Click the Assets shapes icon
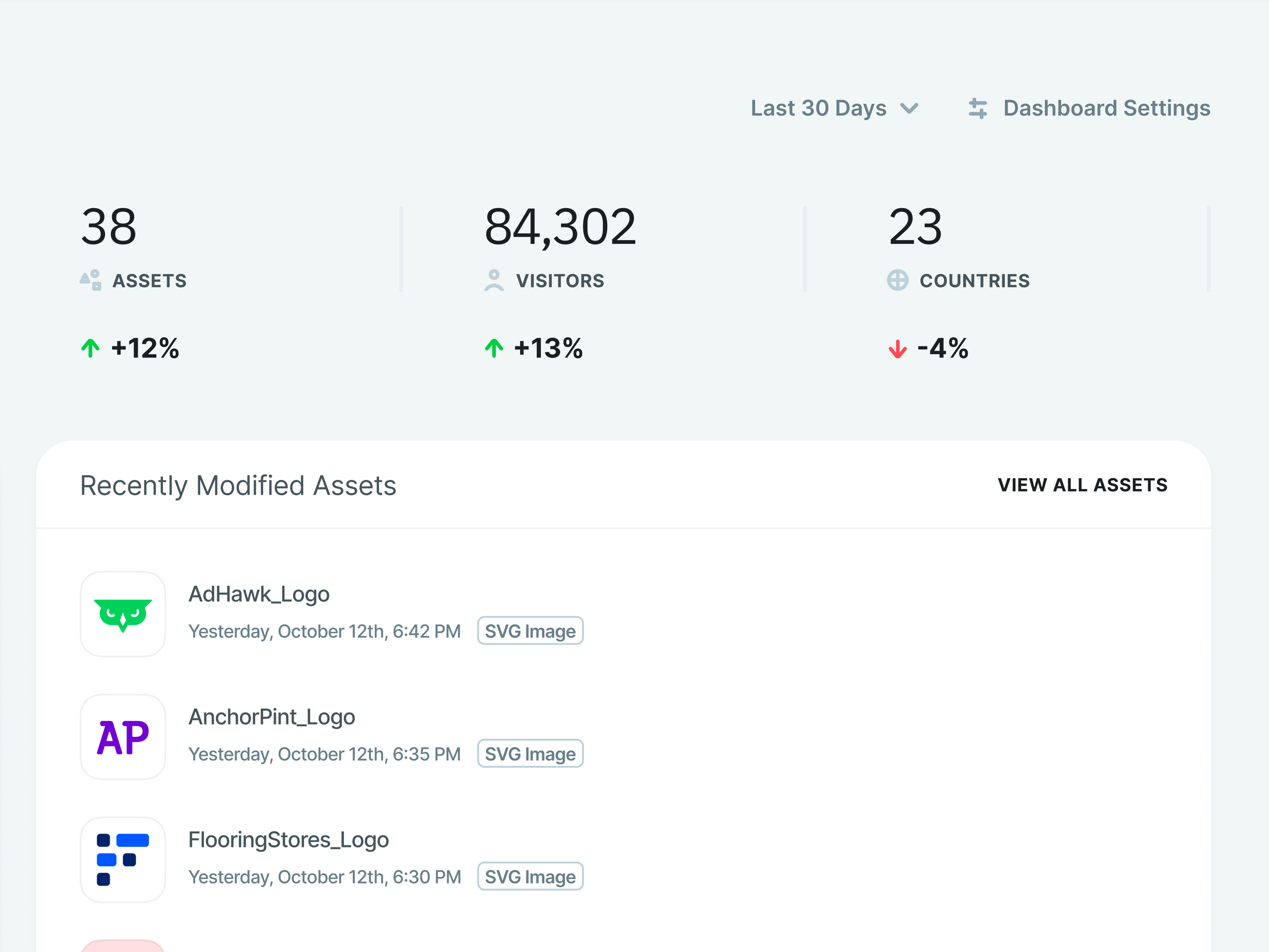1269x952 pixels. coord(91,280)
